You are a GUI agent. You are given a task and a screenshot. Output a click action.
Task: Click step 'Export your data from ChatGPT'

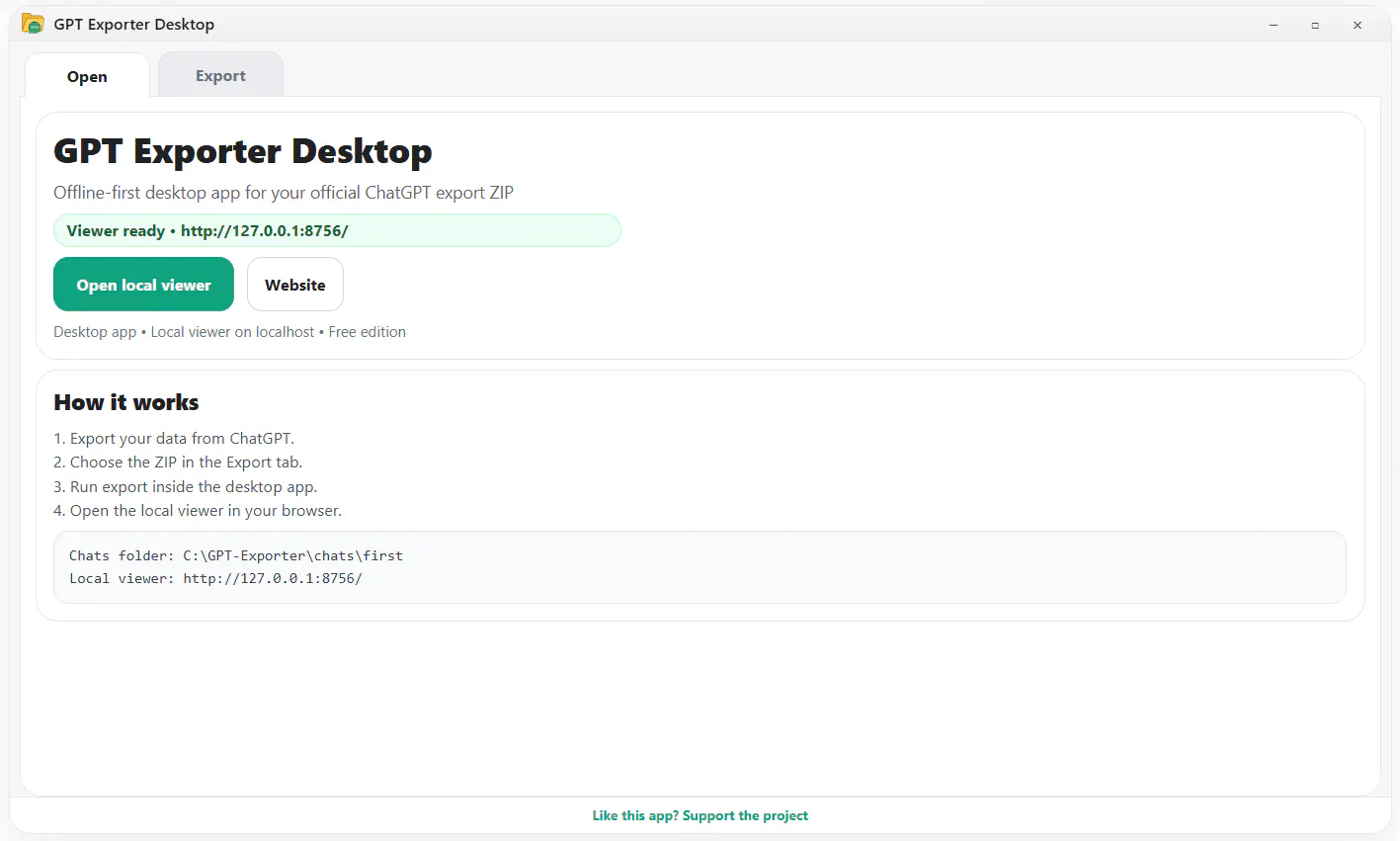tap(174, 438)
